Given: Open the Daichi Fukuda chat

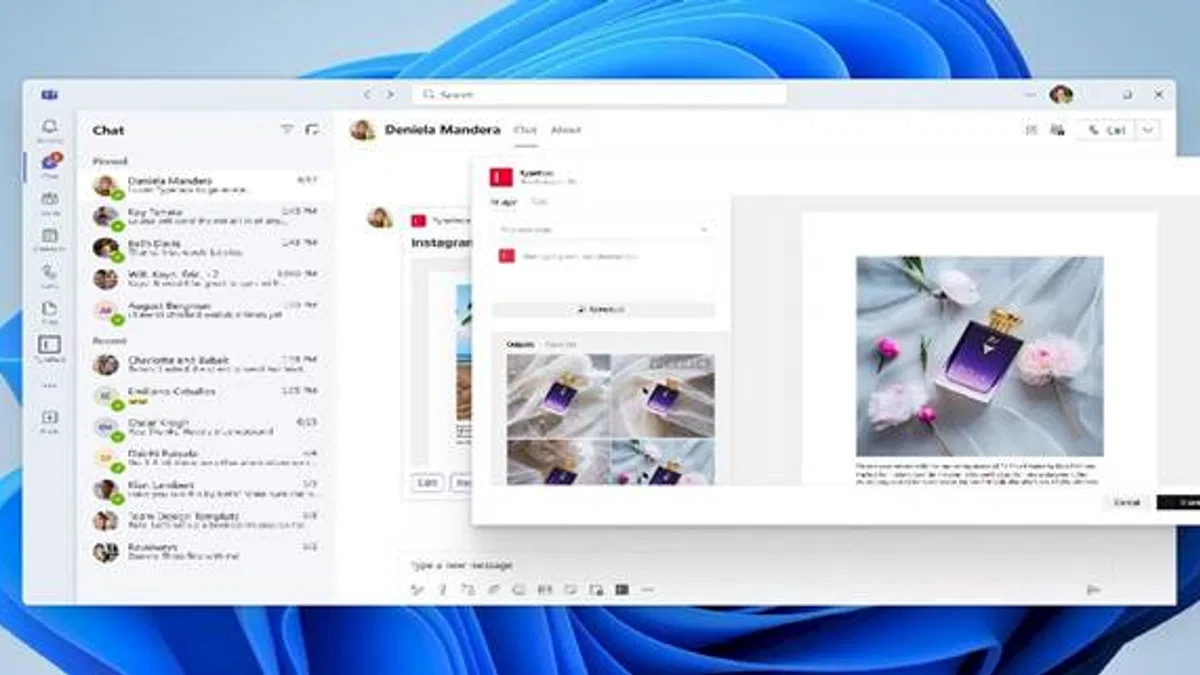Looking at the screenshot, I should (205, 458).
